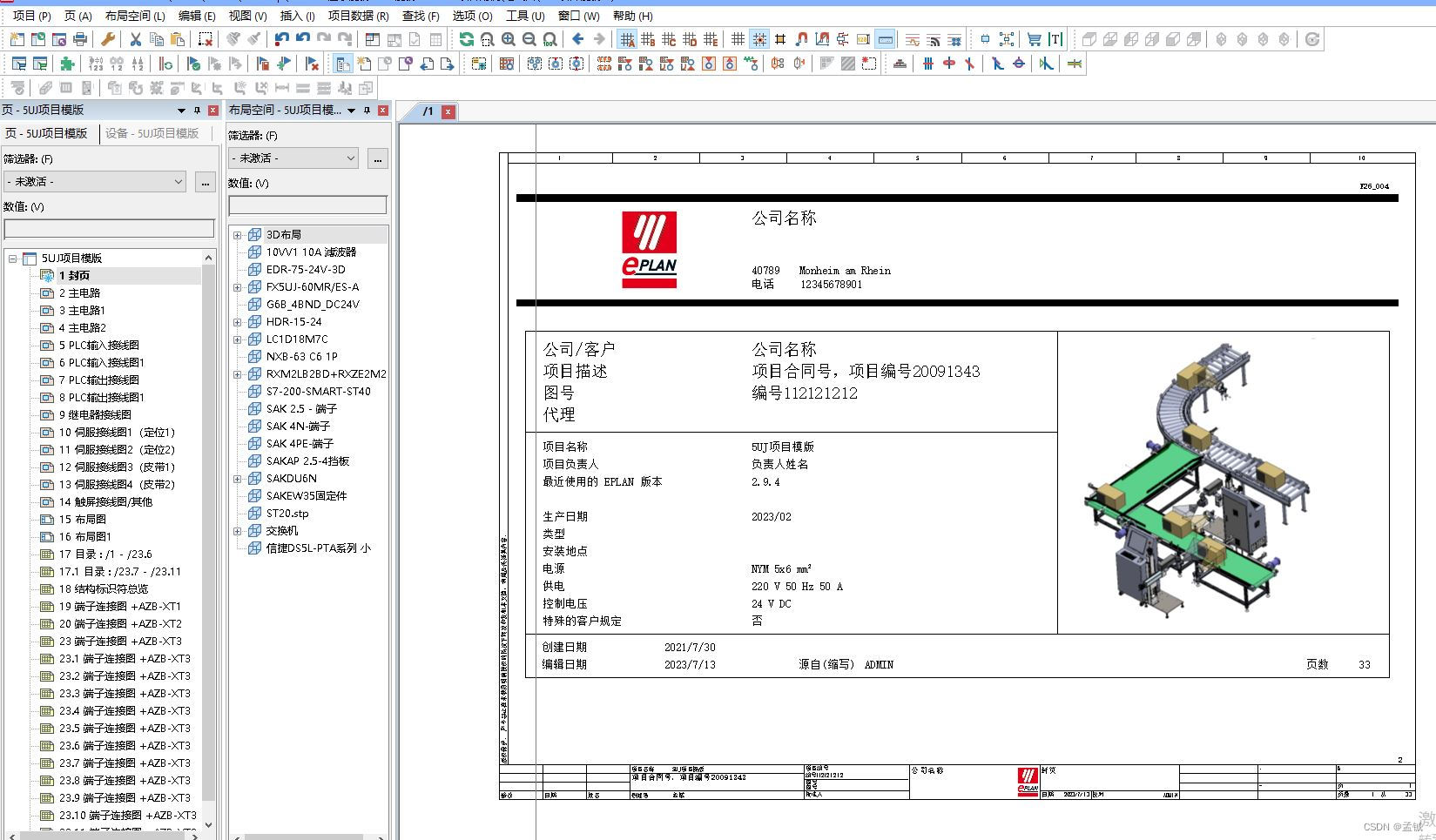This screenshot has width=1436, height=840.
Task: Expand the SAKDU6N tree node
Action: 237,479
